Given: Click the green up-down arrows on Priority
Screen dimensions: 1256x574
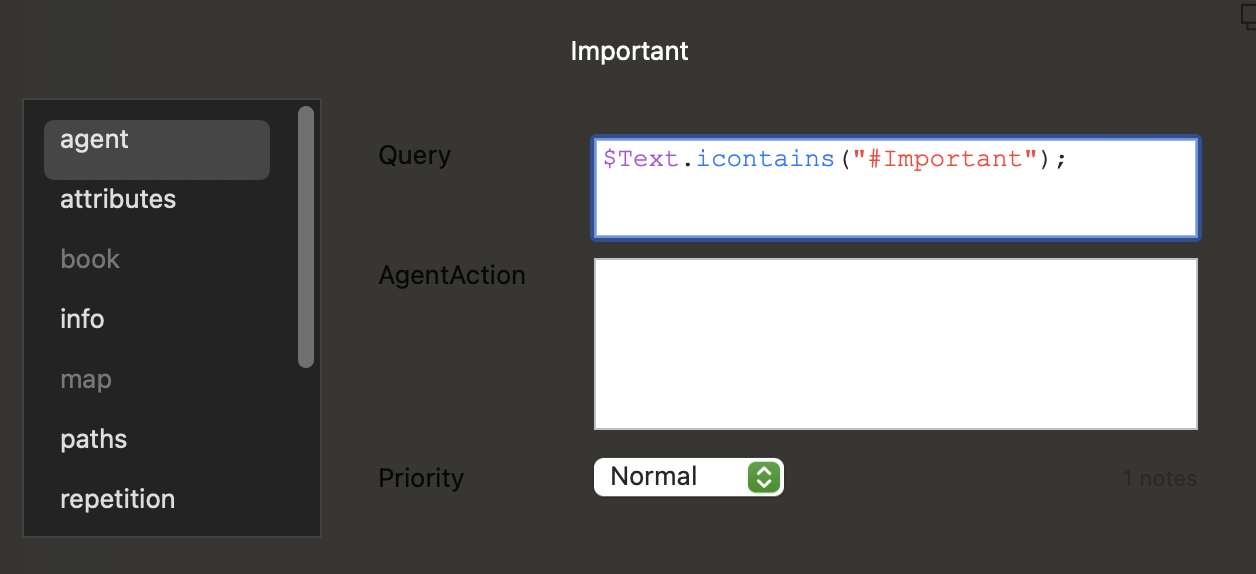Looking at the screenshot, I should point(763,477).
